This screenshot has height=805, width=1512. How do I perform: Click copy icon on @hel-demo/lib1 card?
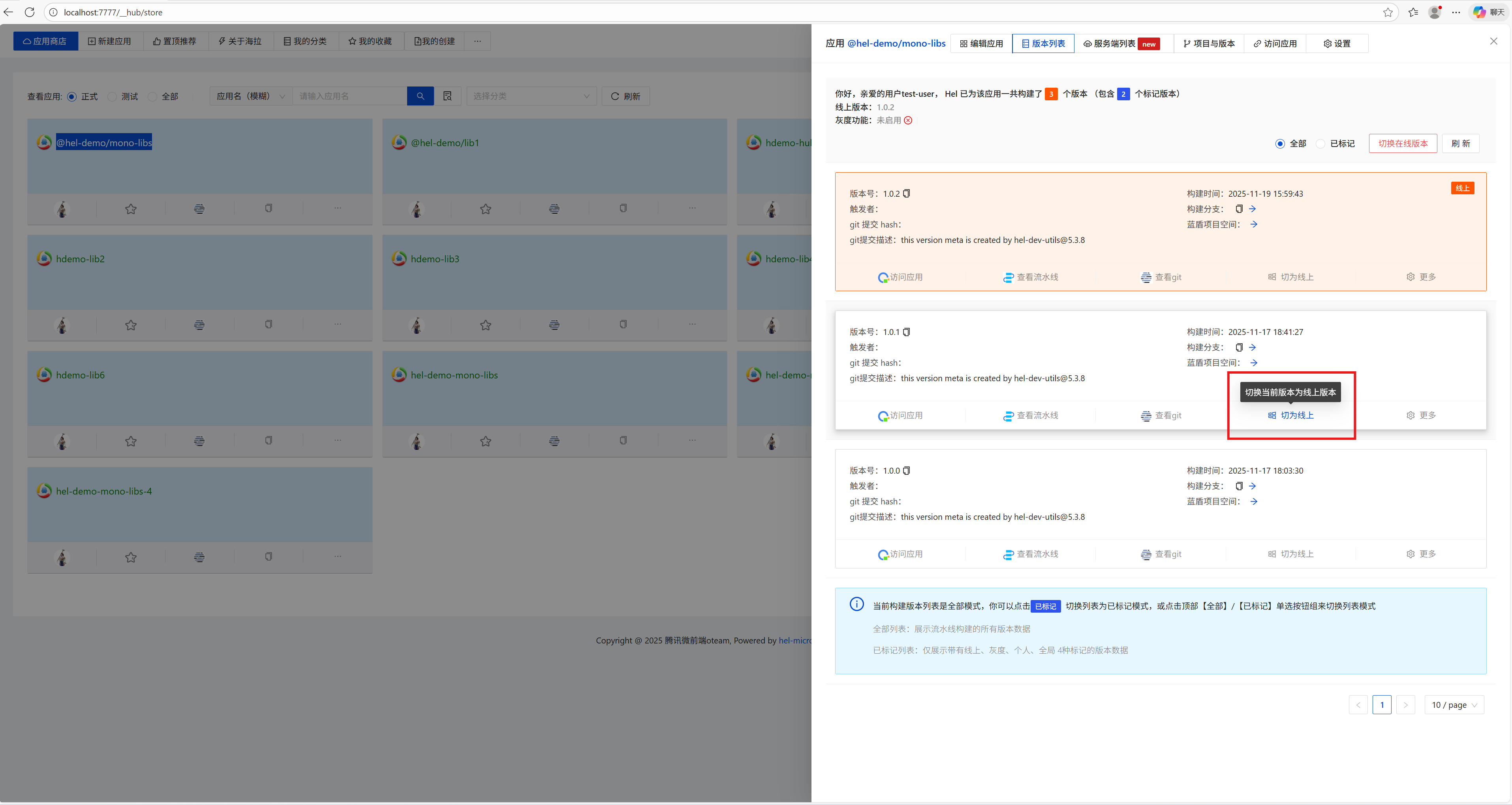click(x=623, y=209)
